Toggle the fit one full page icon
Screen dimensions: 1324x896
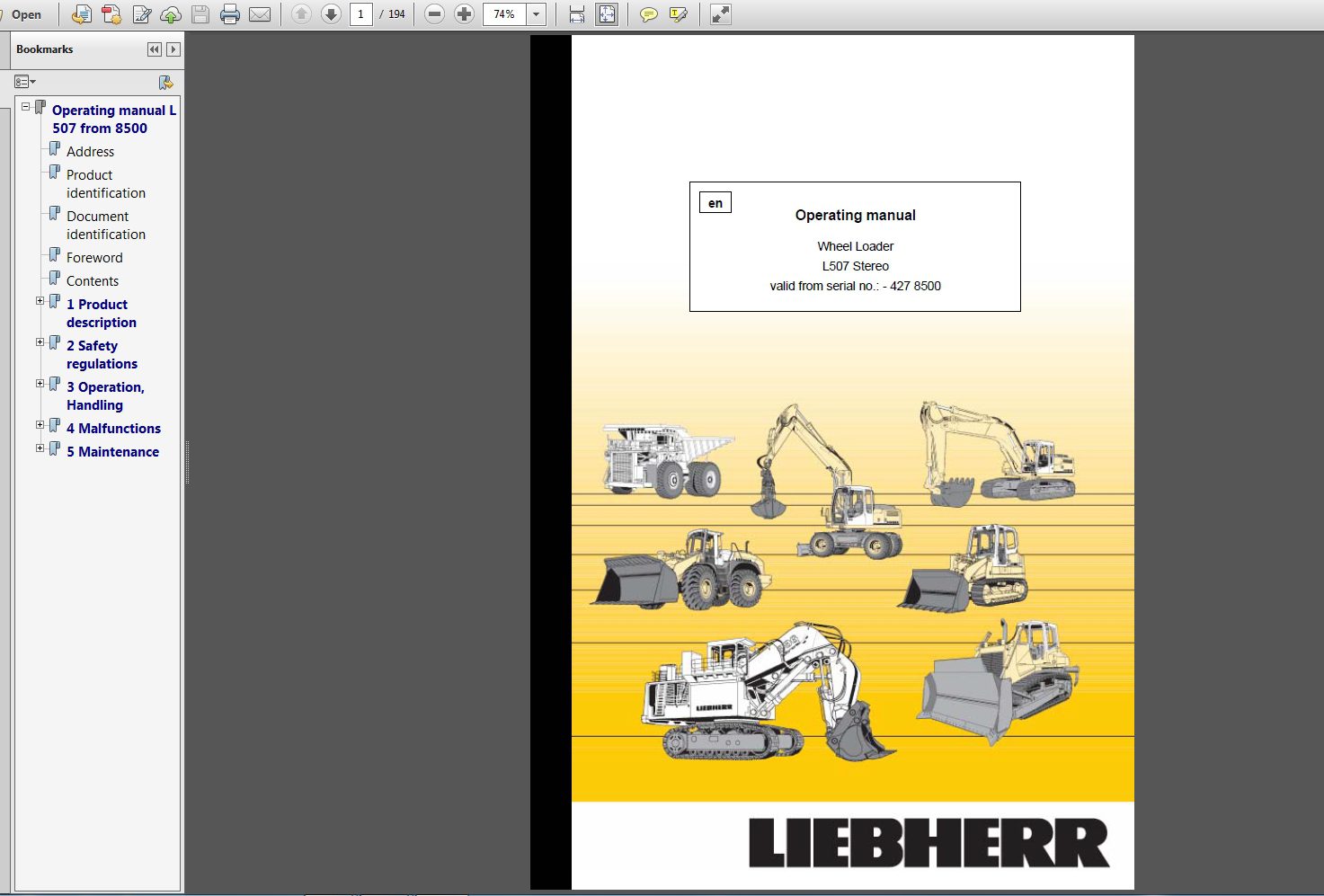(607, 14)
